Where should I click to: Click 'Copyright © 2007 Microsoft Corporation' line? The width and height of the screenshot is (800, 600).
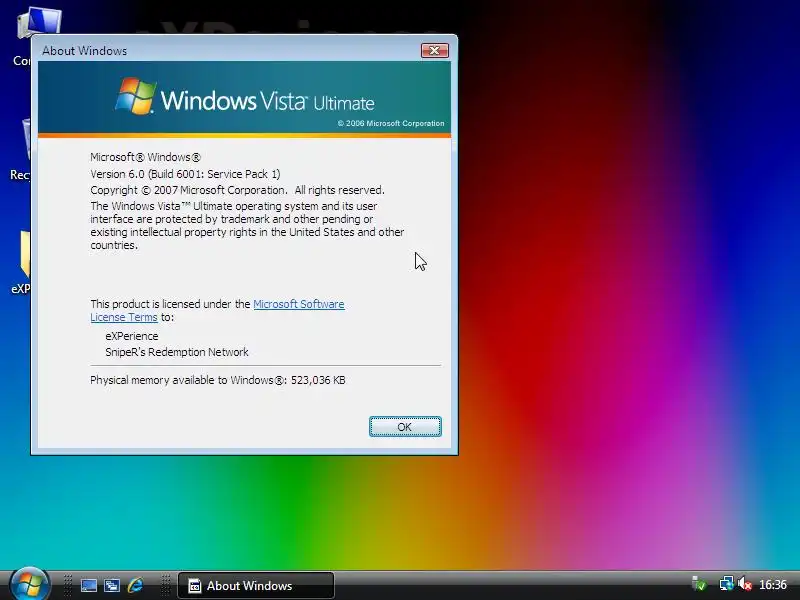tap(237, 190)
